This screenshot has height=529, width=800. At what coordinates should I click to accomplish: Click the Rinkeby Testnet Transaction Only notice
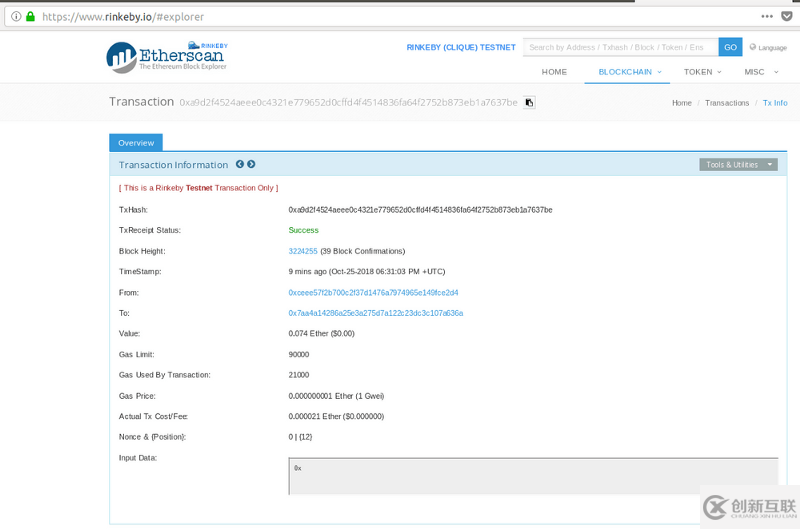(198, 188)
